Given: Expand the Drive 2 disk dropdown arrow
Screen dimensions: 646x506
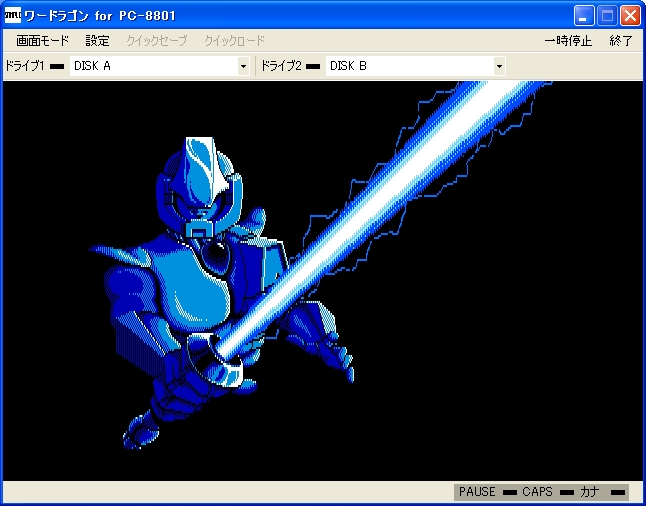Looking at the screenshot, I should pos(499,66).
